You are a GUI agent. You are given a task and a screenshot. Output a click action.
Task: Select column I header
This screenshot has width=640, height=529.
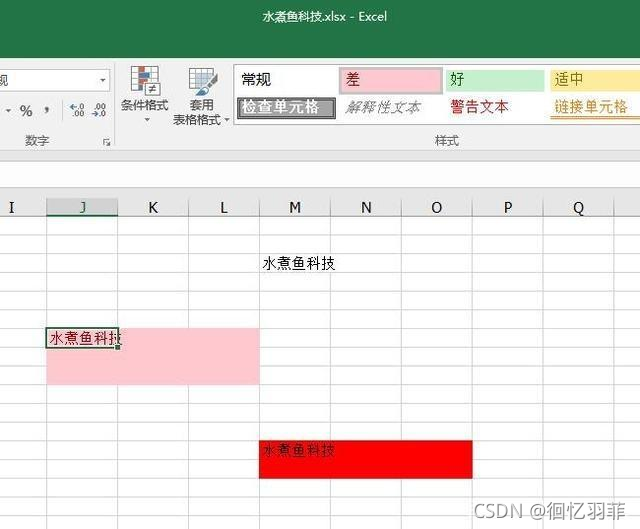(x=23, y=207)
